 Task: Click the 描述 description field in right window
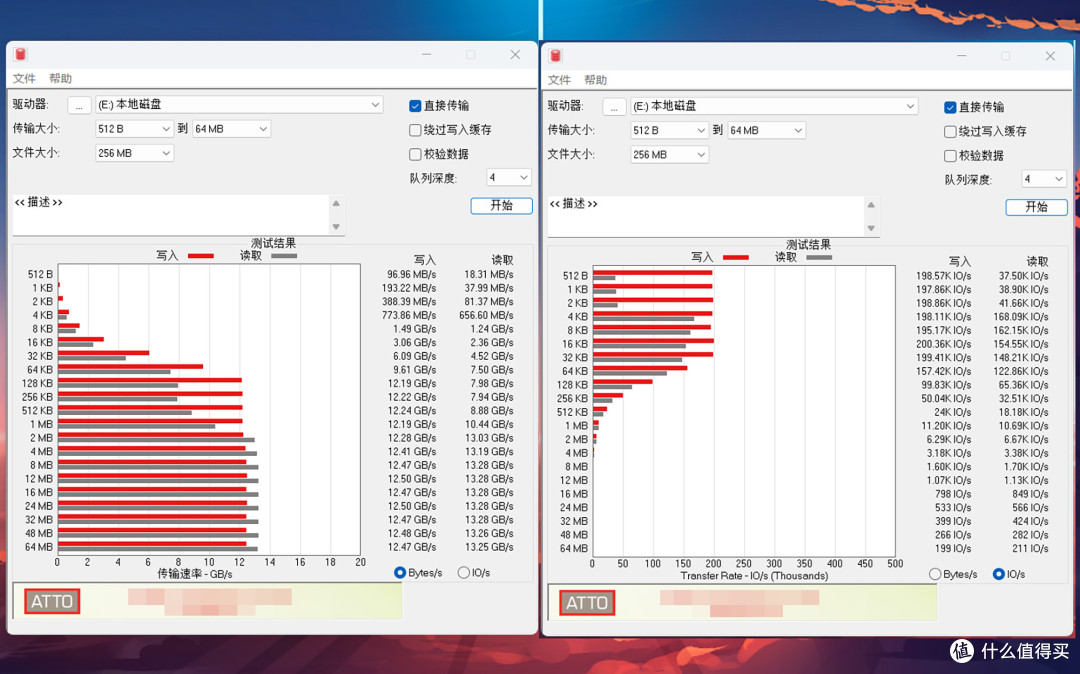coord(706,216)
